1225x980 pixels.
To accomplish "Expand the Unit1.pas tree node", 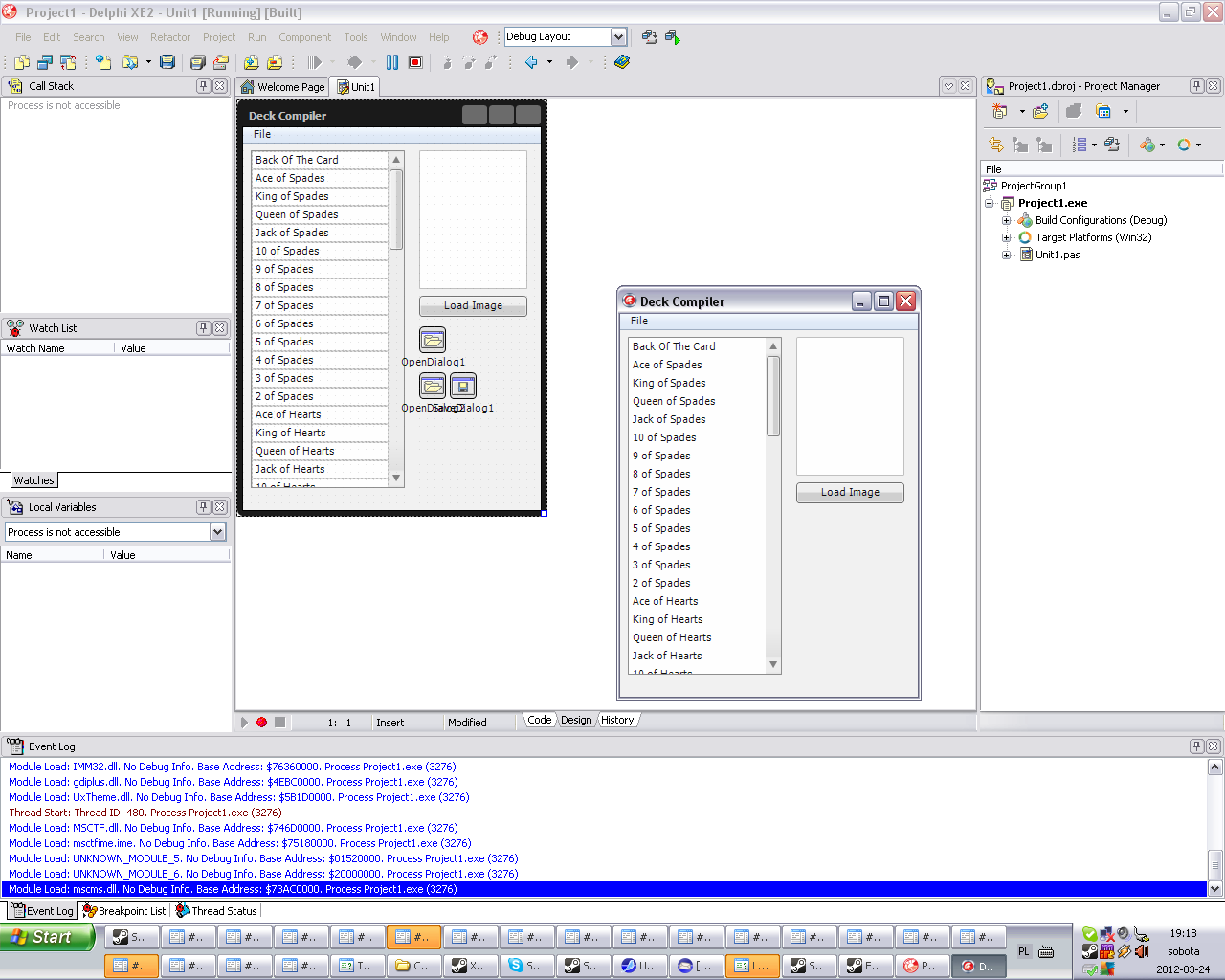I will [x=1006, y=255].
